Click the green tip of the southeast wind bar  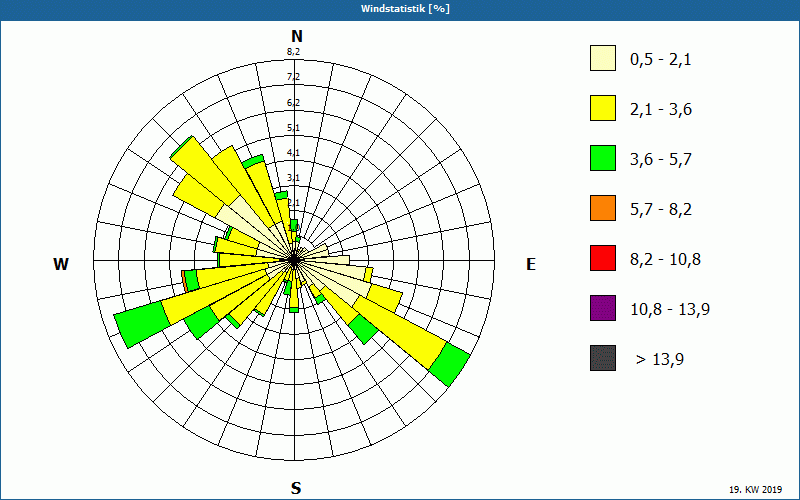click(449, 364)
